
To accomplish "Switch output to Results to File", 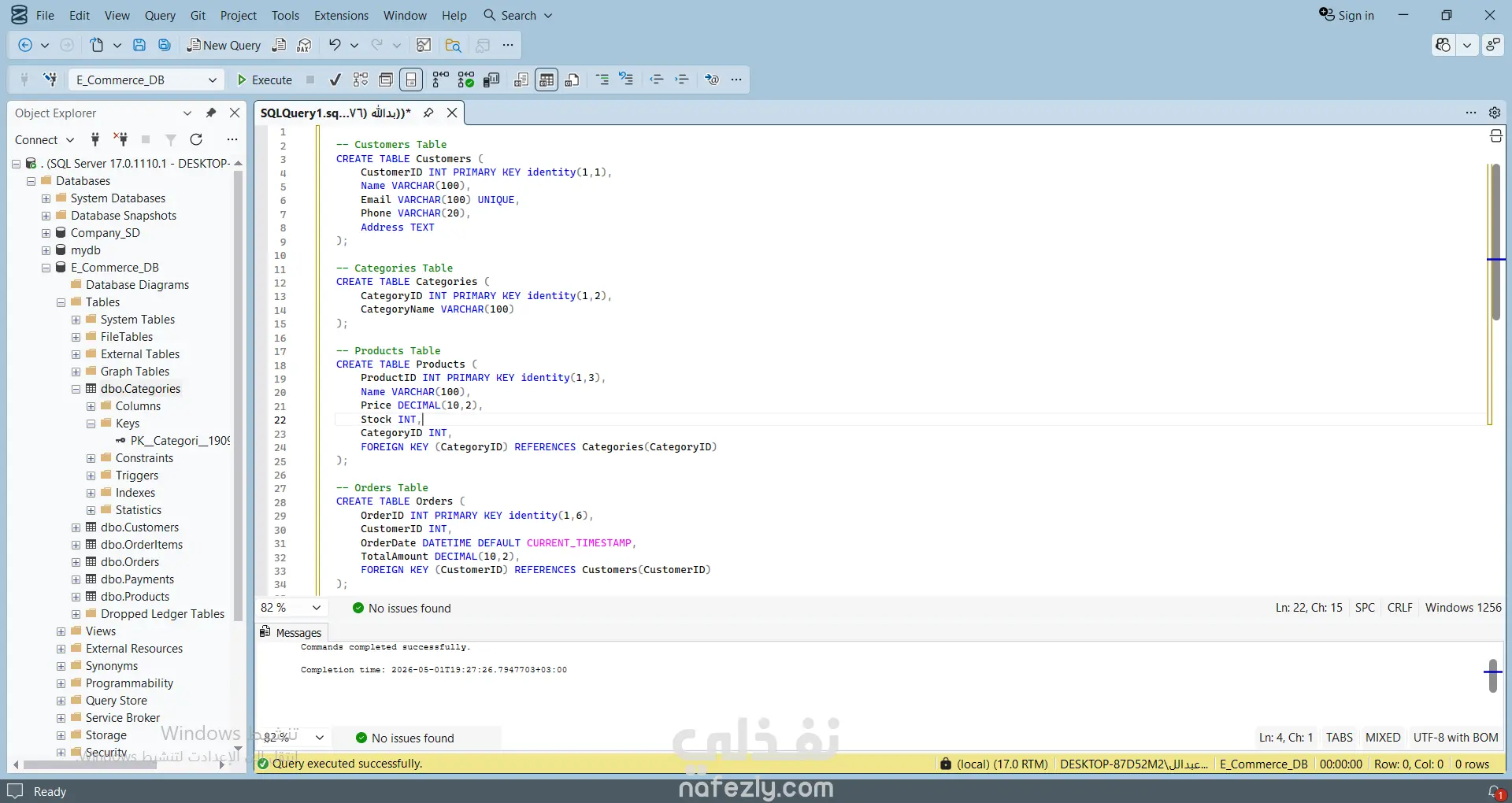I will tap(573, 80).
